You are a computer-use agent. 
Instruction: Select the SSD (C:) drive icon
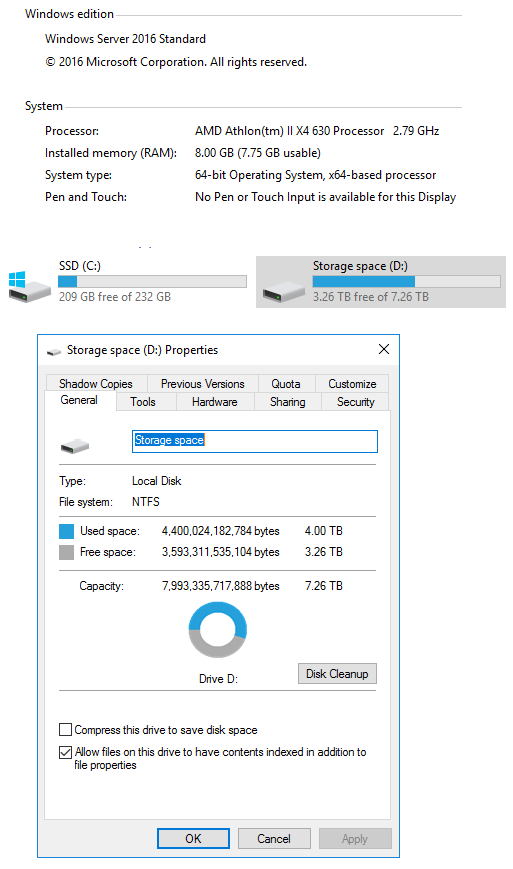[29, 286]
